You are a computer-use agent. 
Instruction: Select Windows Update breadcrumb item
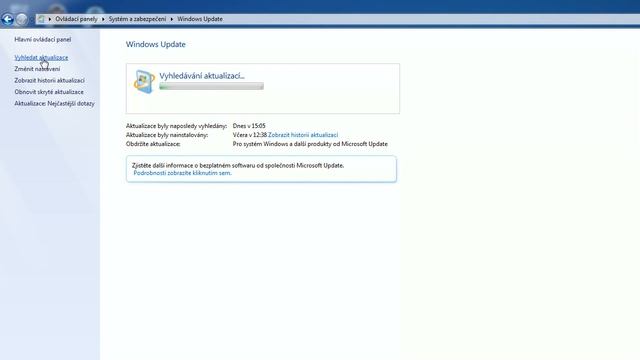(200, 19)
